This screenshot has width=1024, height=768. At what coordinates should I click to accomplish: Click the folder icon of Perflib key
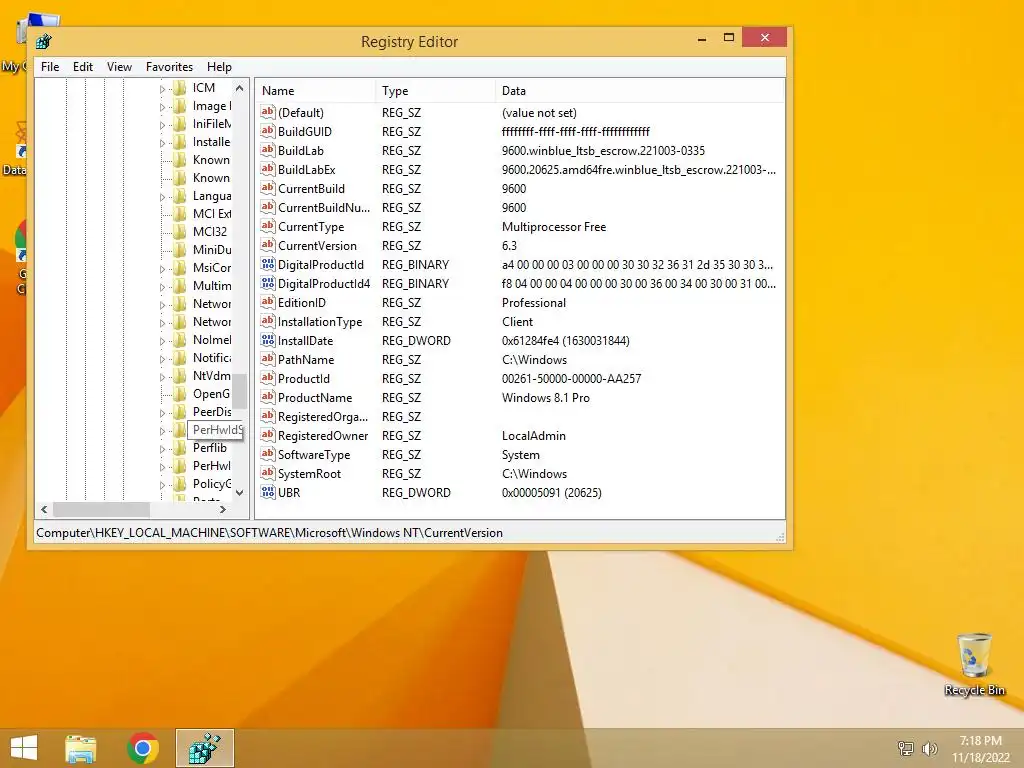pos(180,448)
